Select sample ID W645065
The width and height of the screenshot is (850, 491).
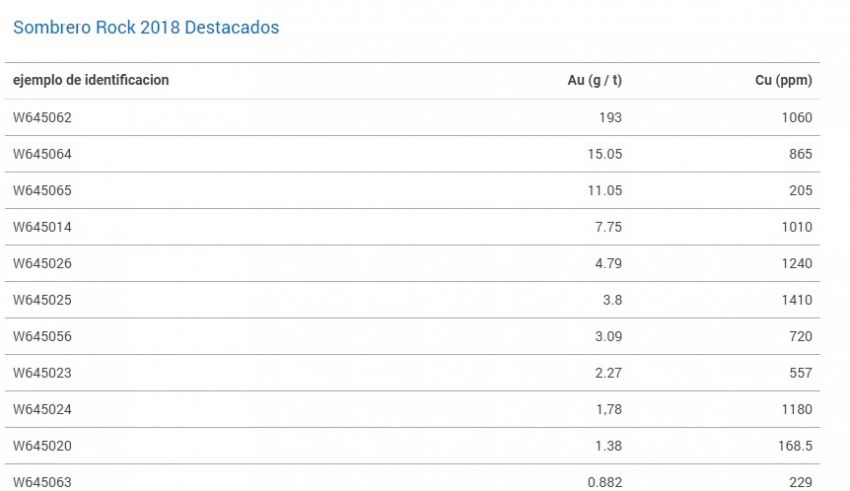tap(42, 190)
